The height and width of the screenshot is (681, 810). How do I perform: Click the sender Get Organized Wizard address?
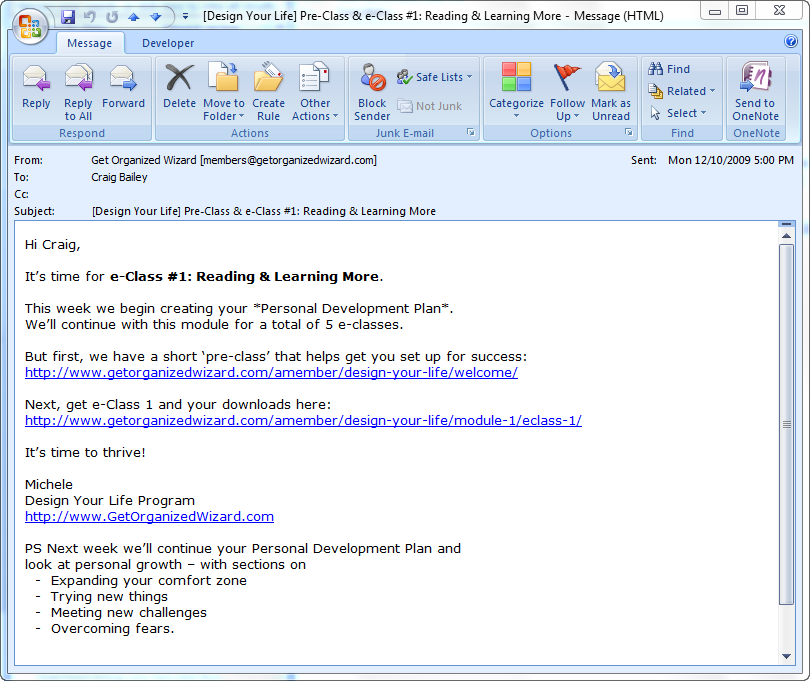tap(234, 160)
